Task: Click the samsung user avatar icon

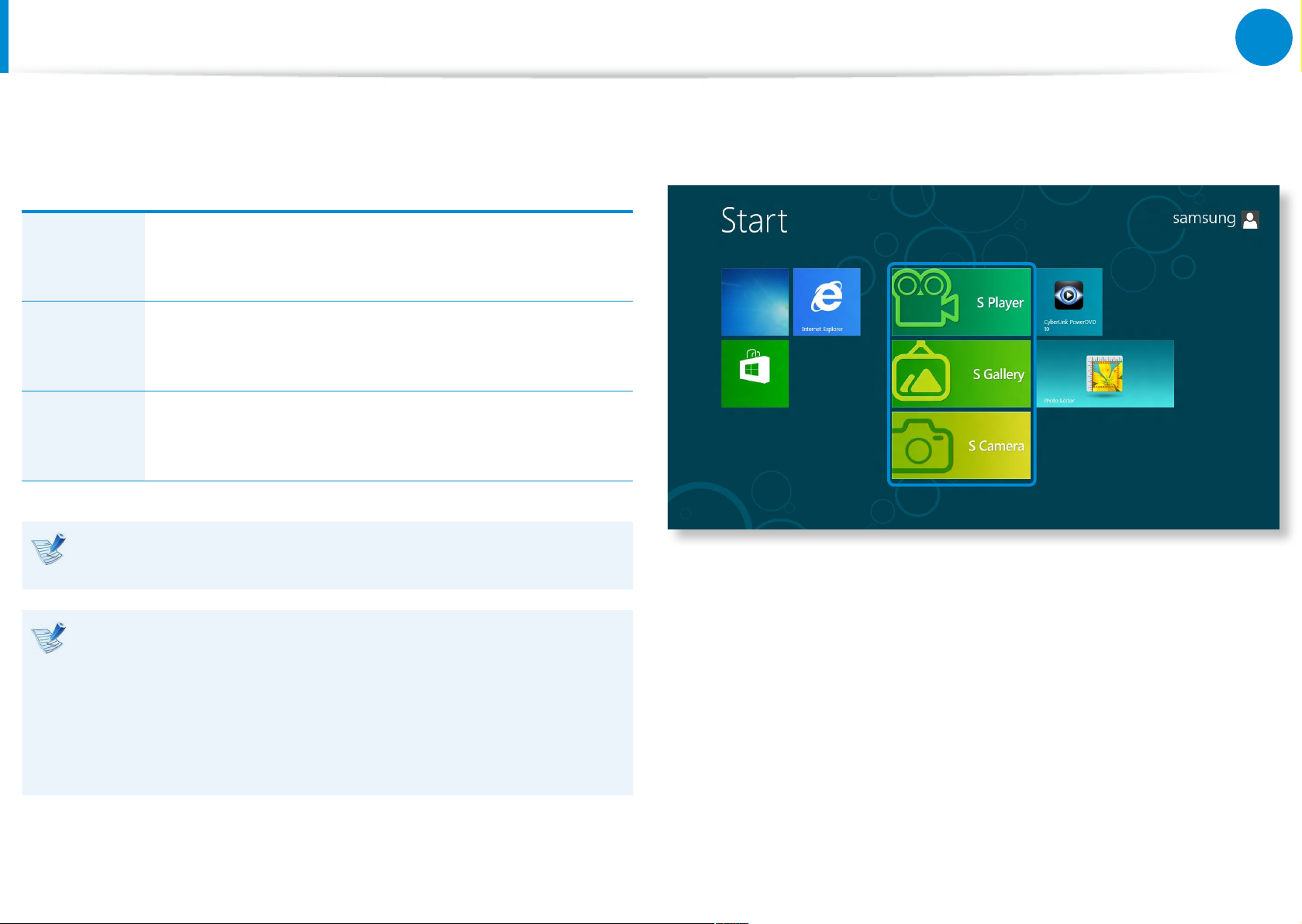Action: coord(1250,219)
